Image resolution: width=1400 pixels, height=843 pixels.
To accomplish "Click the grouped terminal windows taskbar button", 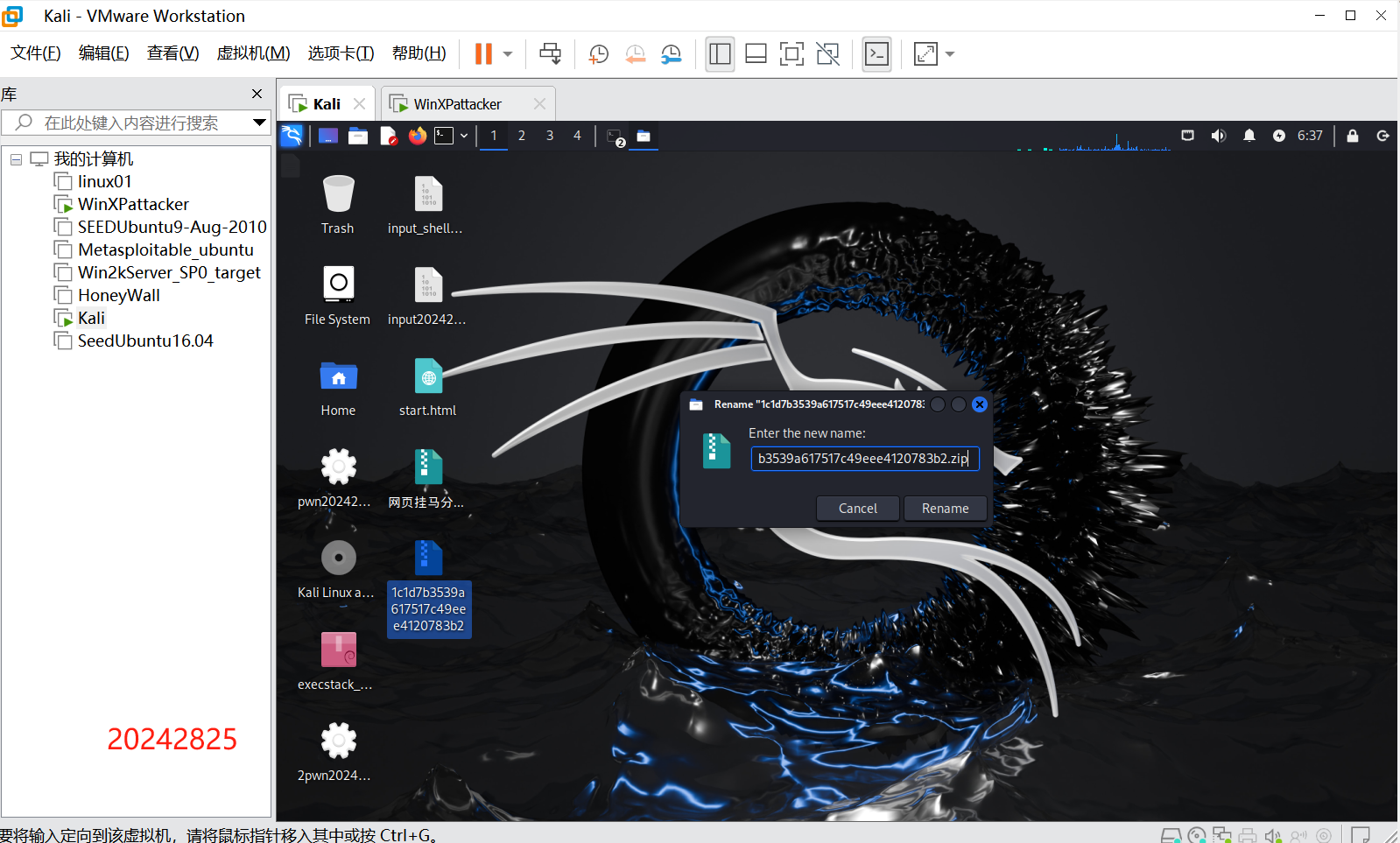I will [616, 137].
